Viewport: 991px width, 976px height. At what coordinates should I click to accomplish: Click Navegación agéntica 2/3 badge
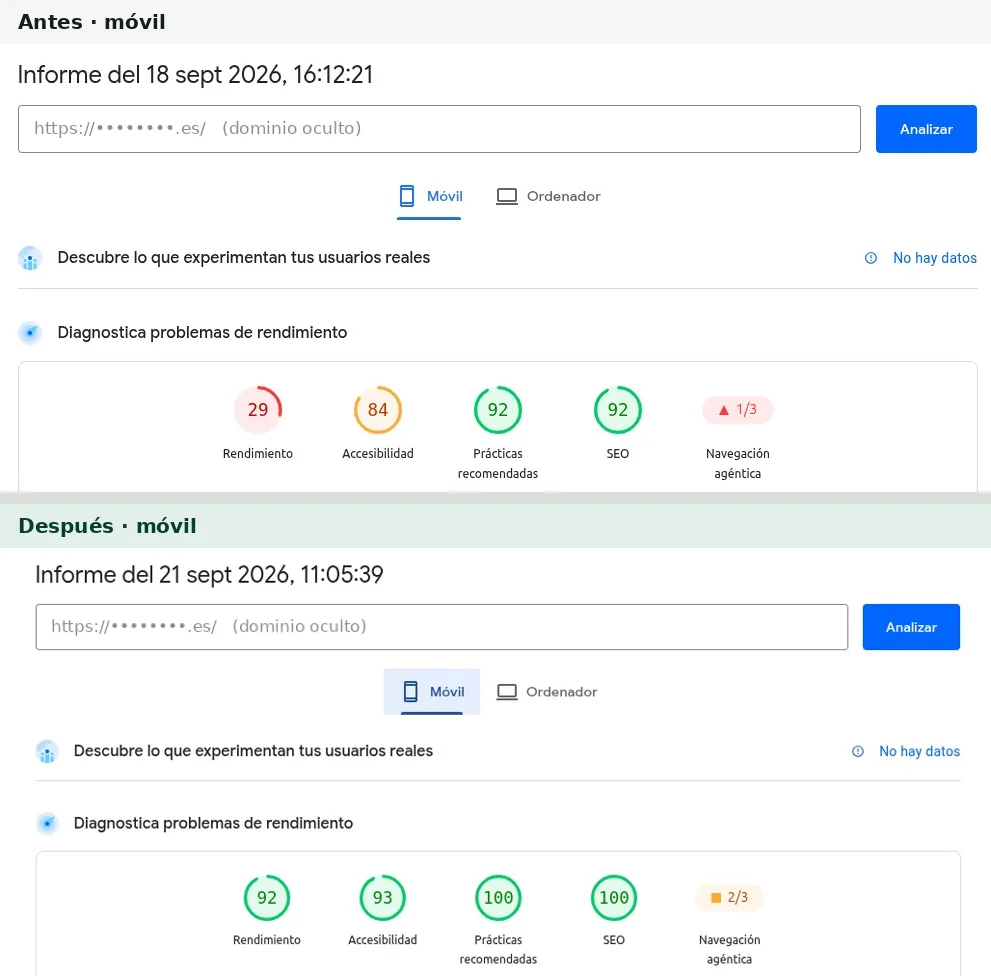[x=729, y=898]
